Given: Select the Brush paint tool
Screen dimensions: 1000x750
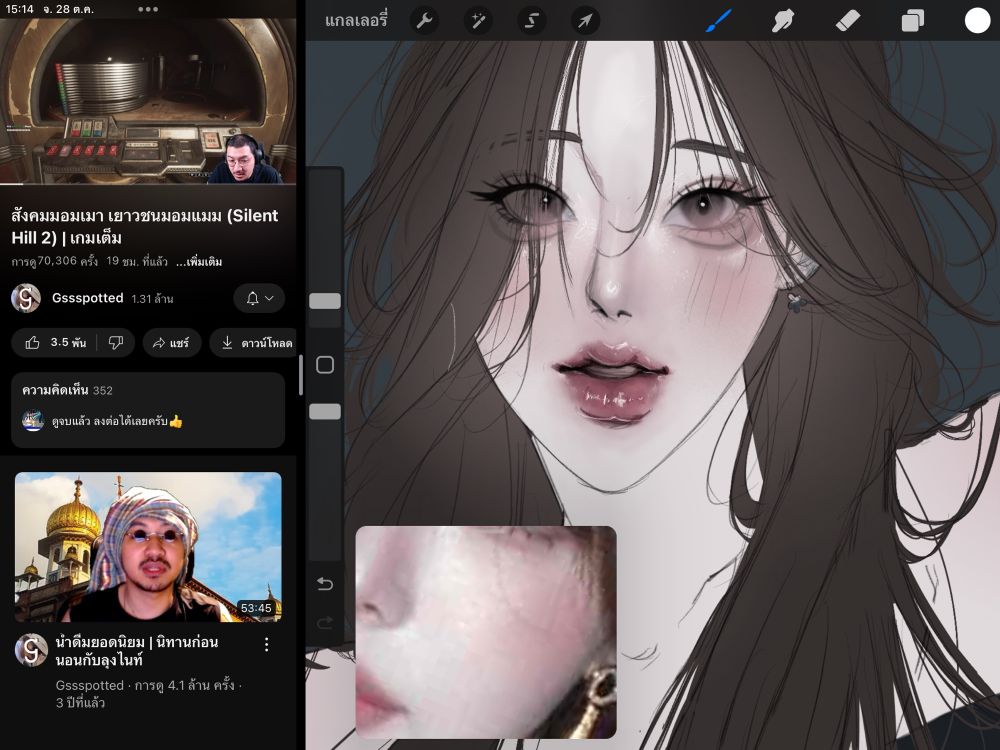Looking at the screenshot, I should point(719,21).
